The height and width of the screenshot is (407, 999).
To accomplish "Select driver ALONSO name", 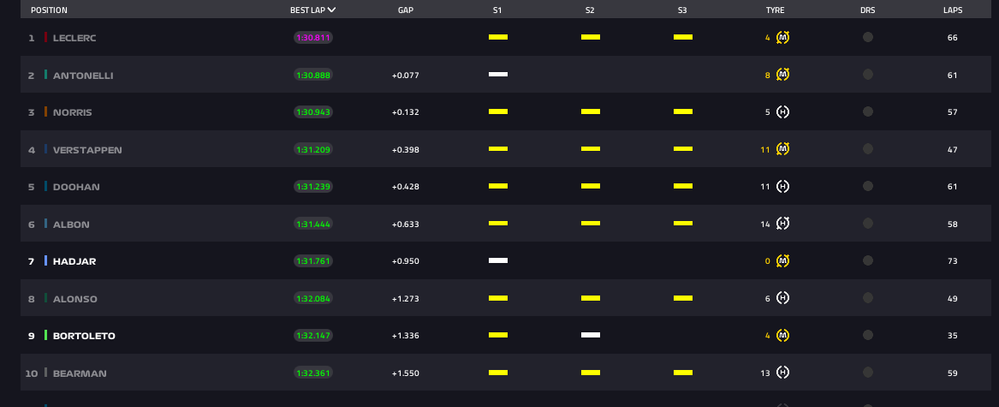I will point(75,299).
